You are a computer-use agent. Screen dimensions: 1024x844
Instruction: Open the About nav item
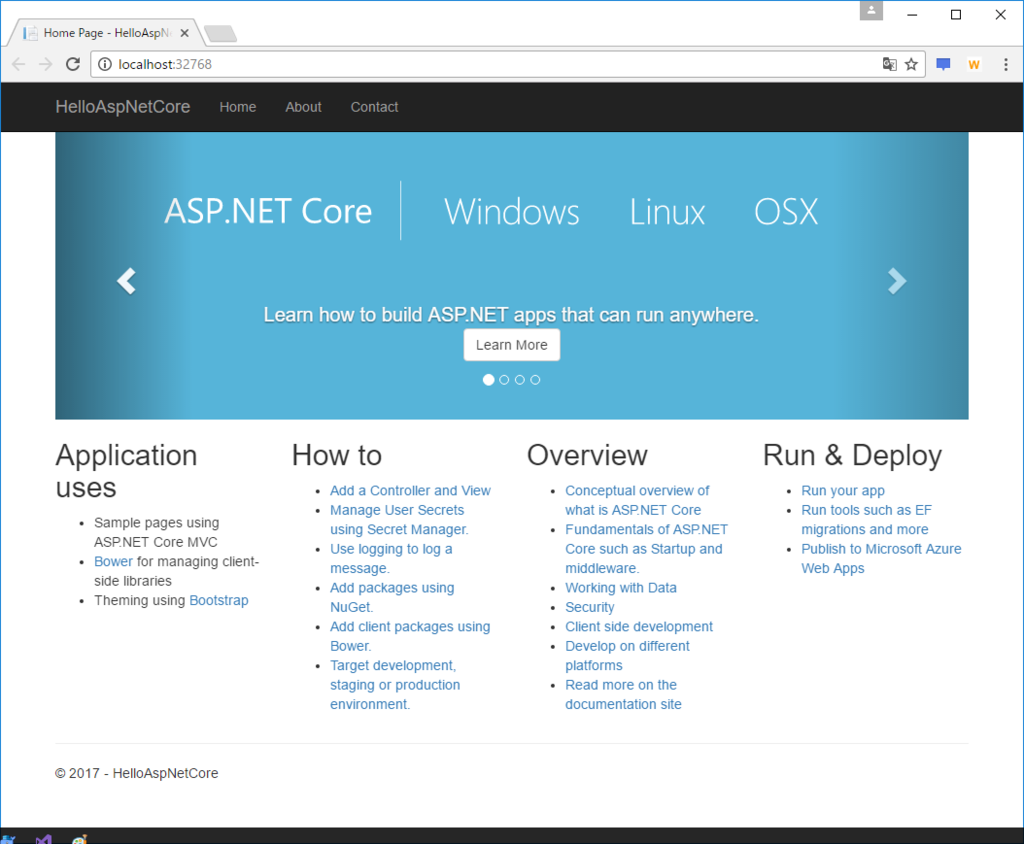coord(303,107)
